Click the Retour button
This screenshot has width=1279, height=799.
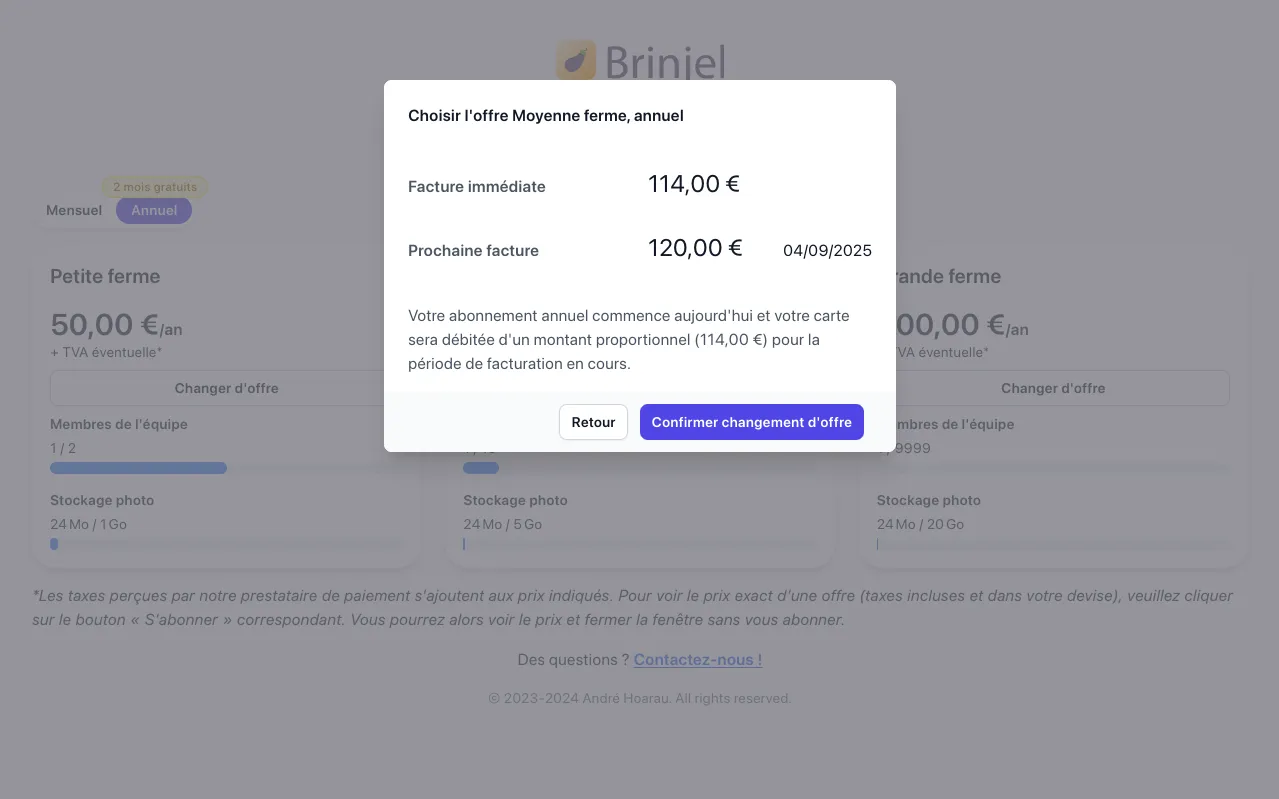tap(593, 422)
